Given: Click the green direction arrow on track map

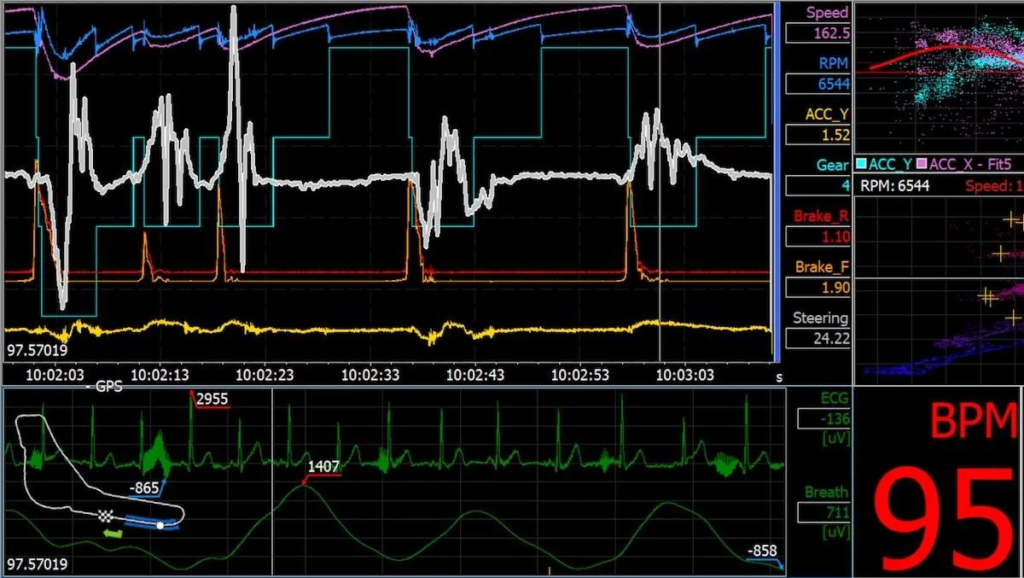Looking at the screenshot, I should click(x=113, y=534).
